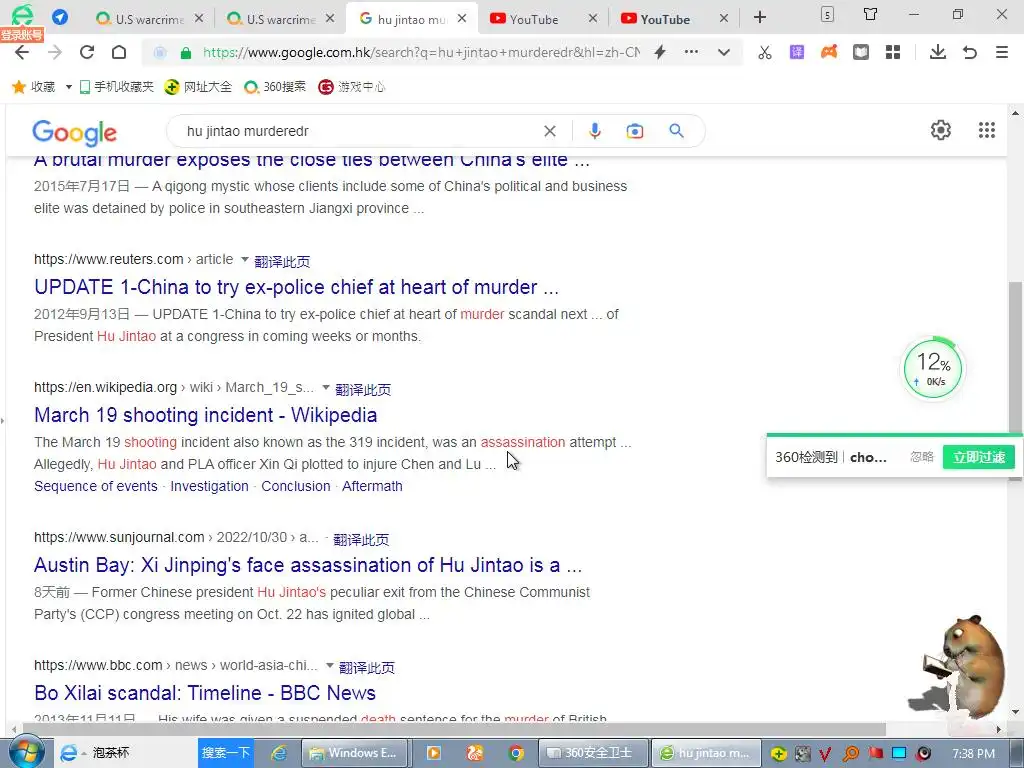
Task: Jump to Conclusion section link
Action: pos(296,487)
